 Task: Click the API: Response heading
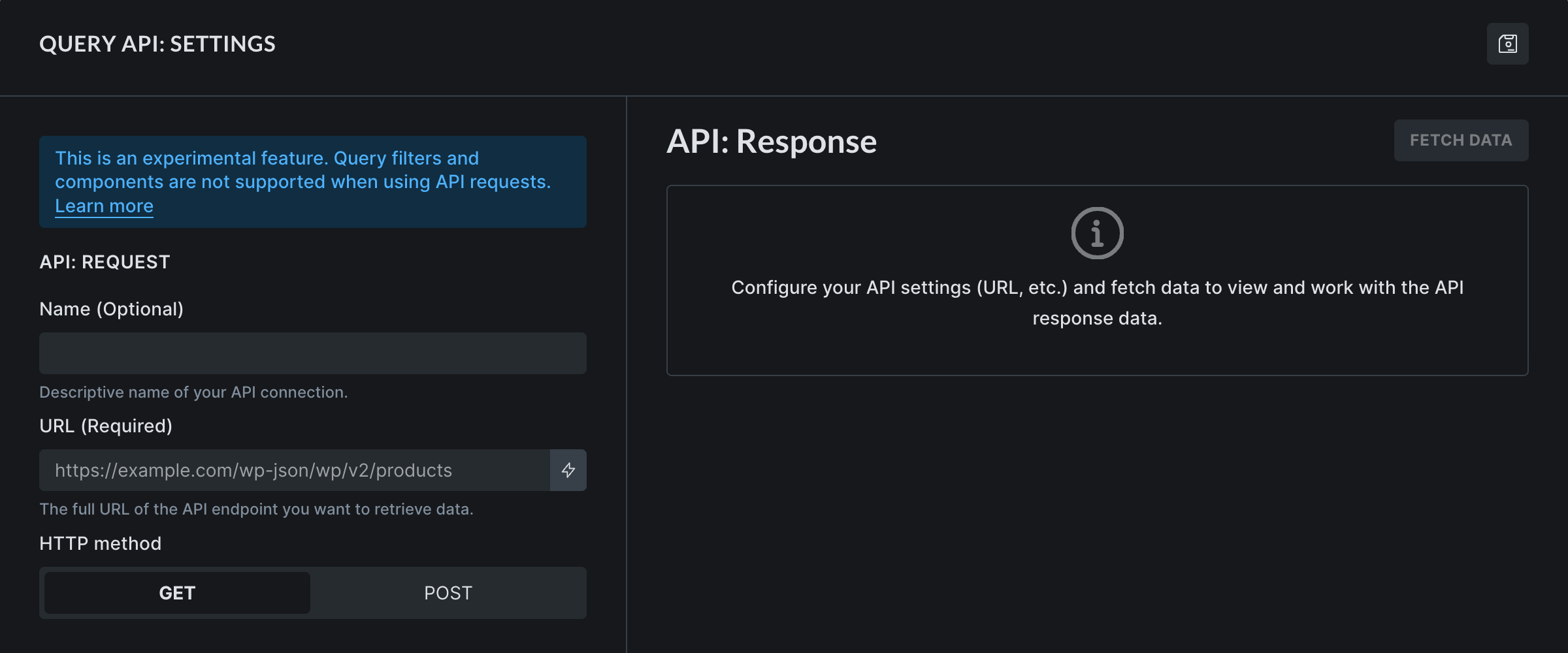pyautogui.click(x=771, y=141)
